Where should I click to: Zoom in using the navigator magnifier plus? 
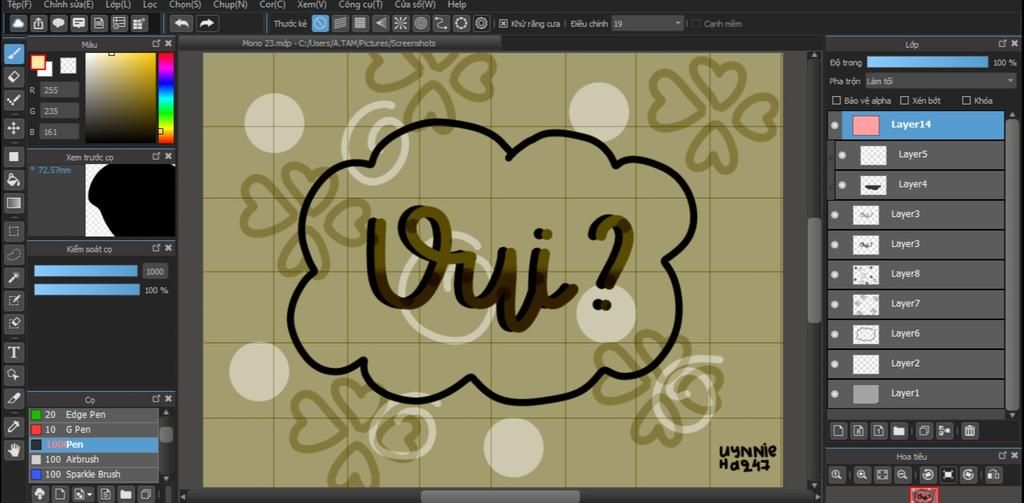[862, 474]
